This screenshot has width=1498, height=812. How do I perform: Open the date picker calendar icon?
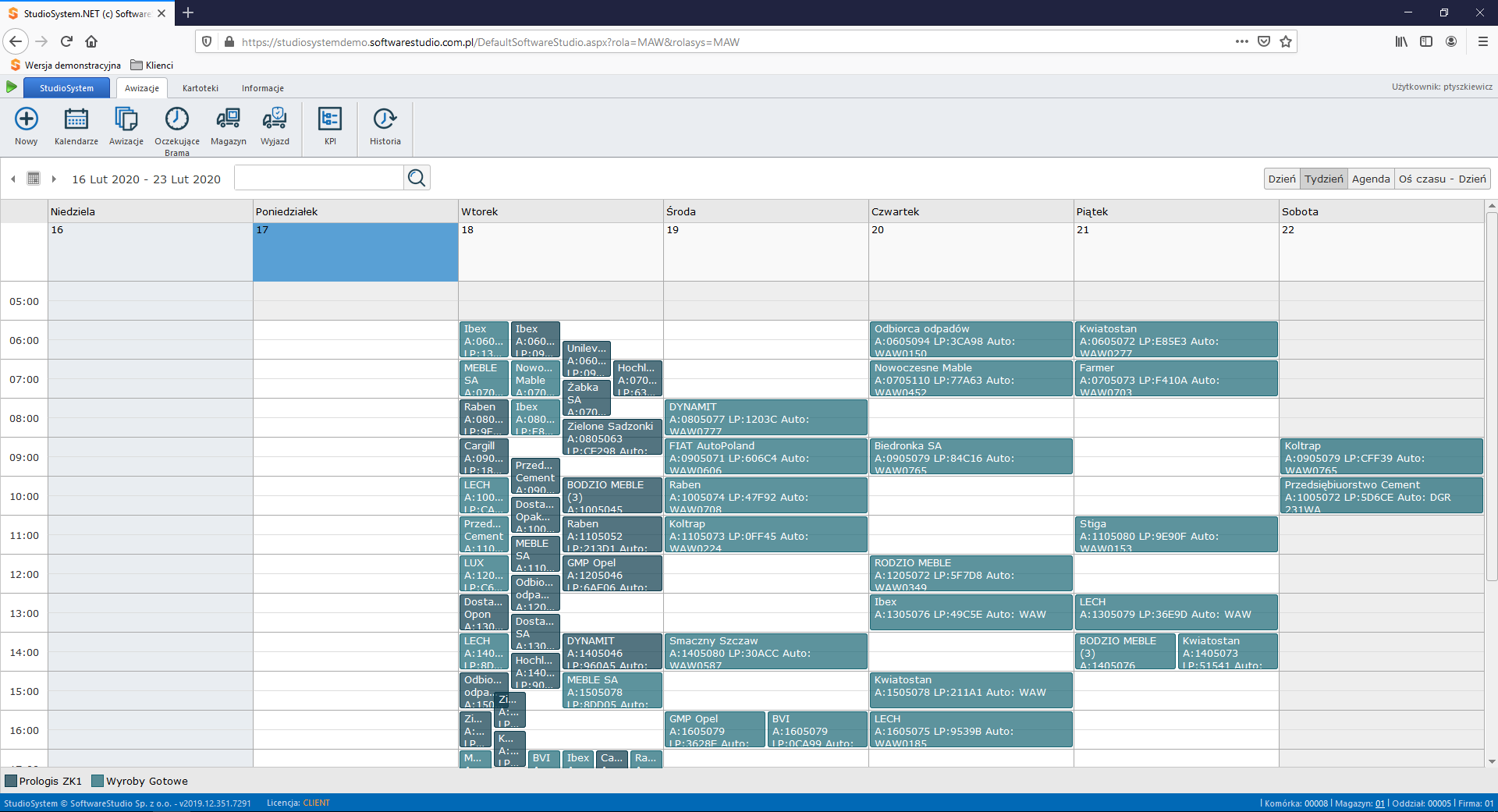pyautogui.click(x=34, y=179)
